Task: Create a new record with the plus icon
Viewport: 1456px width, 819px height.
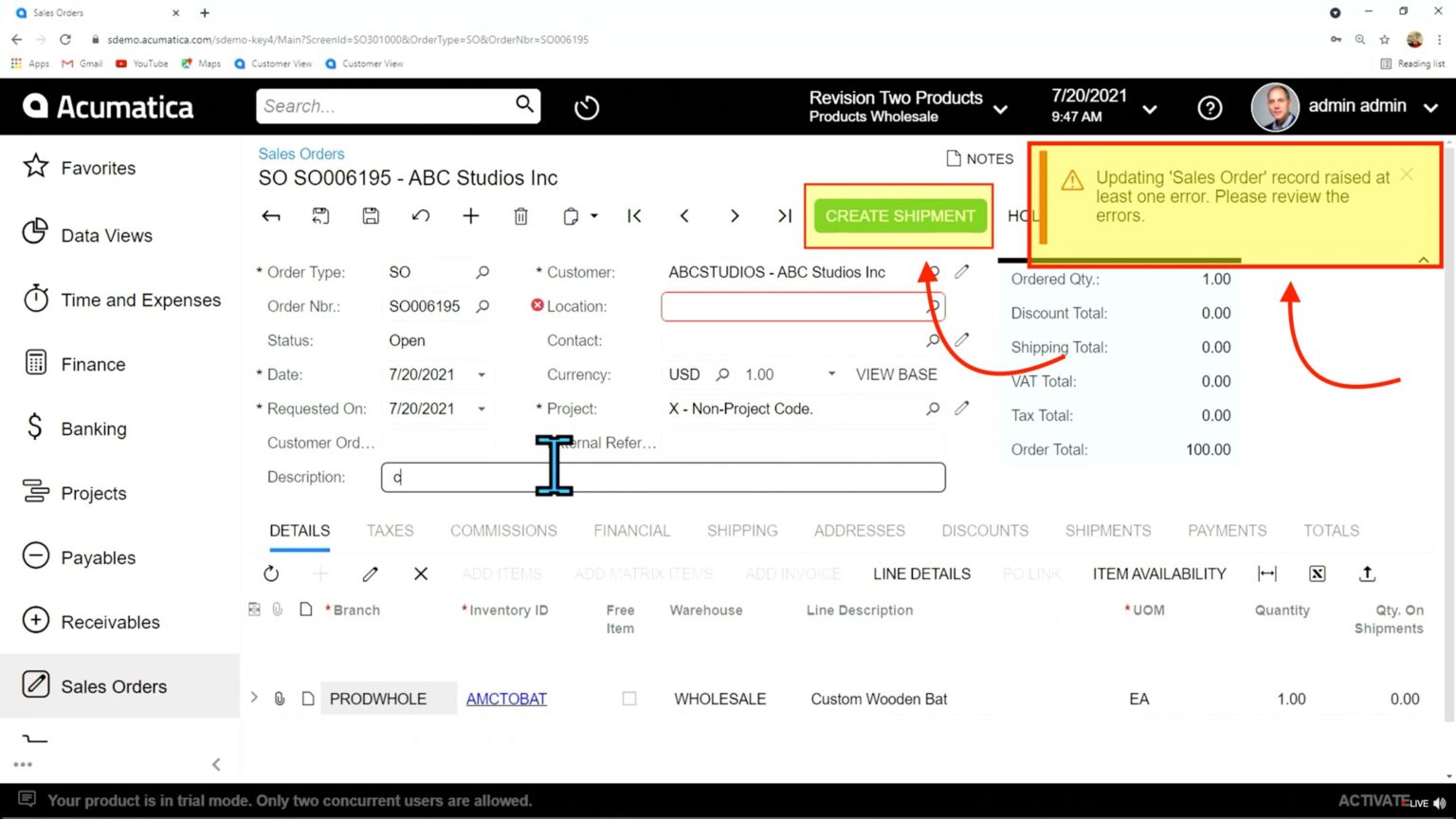Action: click(470, 216)
